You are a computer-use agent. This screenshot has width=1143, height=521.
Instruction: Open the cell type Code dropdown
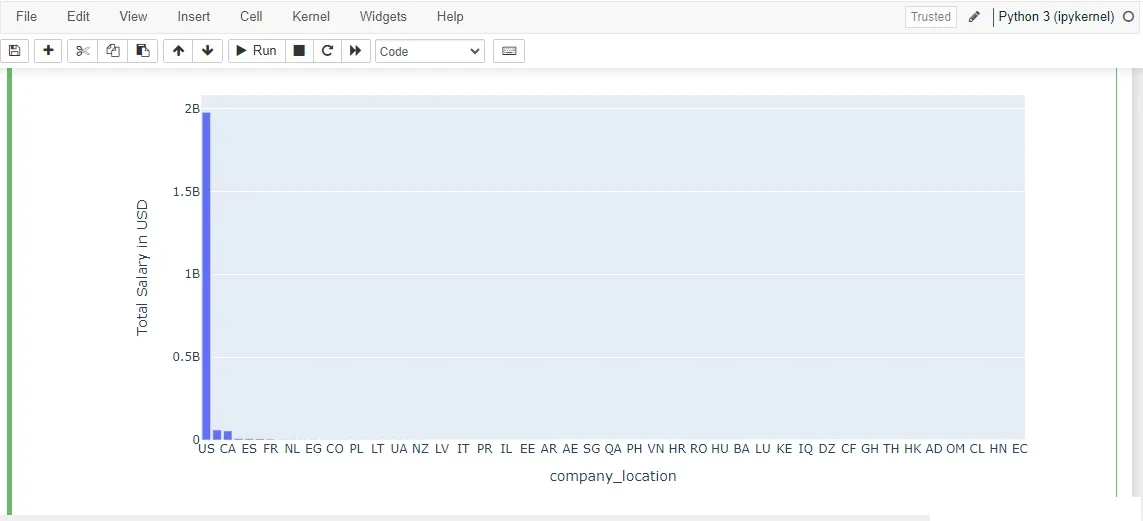tap(430, 51)
